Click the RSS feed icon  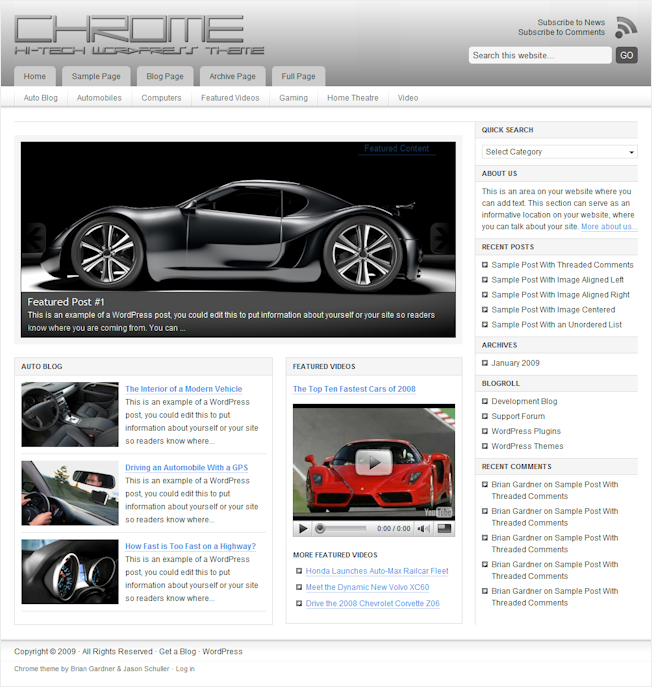pyautogui.click(x=626, y=27)
